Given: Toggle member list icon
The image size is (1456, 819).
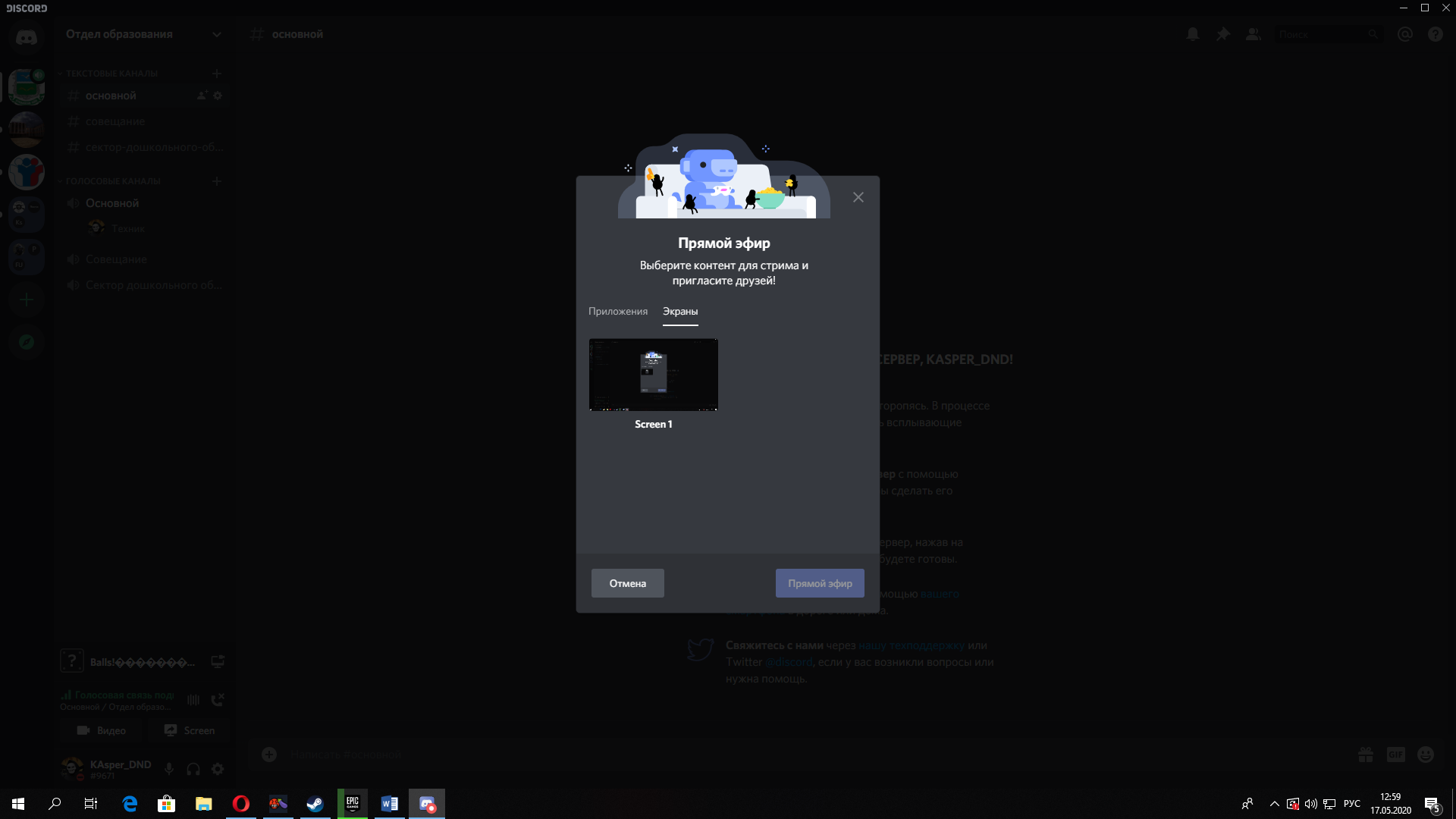Looking at the screenshot, I should pyautogui.click(x=1254, y=34).
